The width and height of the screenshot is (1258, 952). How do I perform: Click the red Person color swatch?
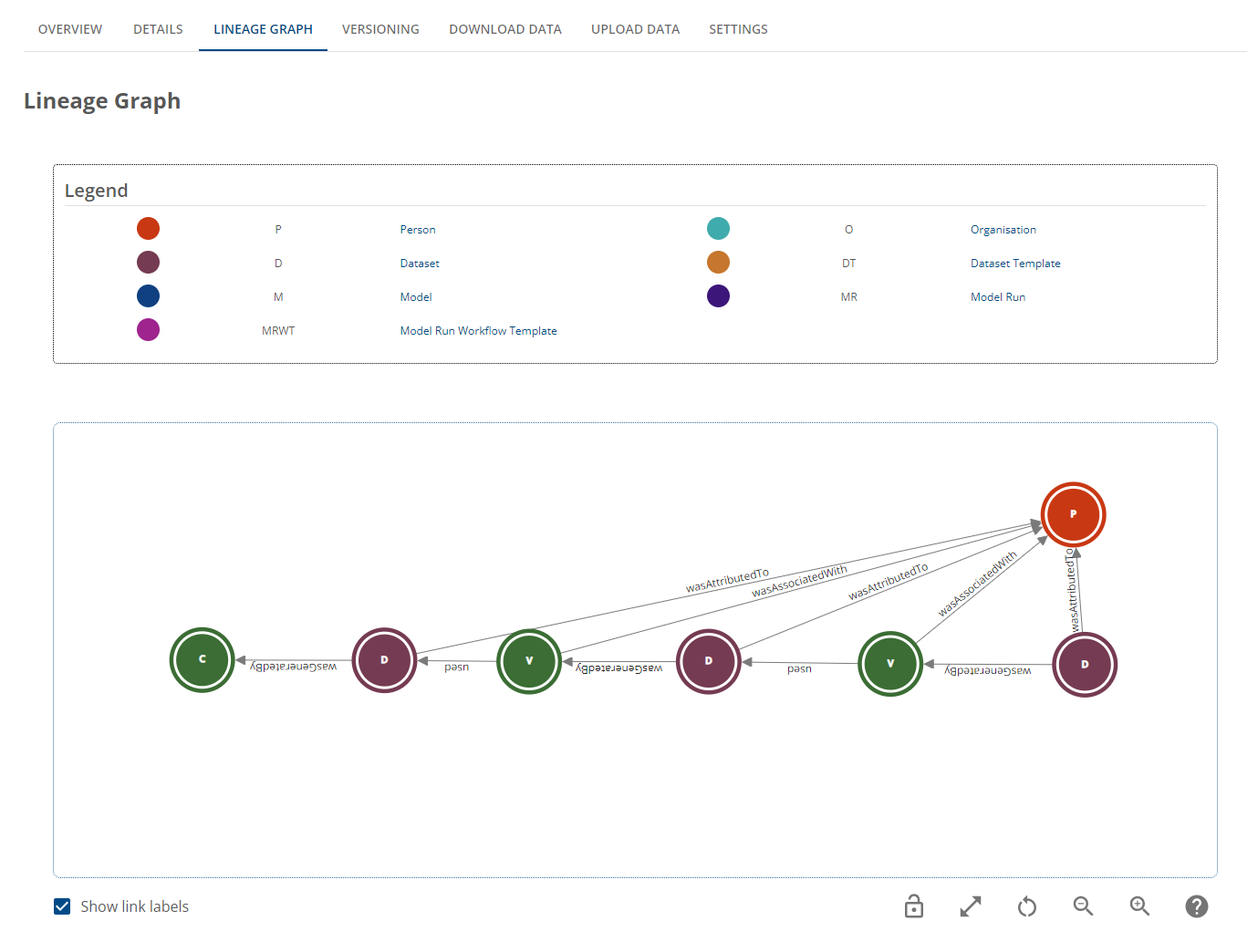click(148, 229)
